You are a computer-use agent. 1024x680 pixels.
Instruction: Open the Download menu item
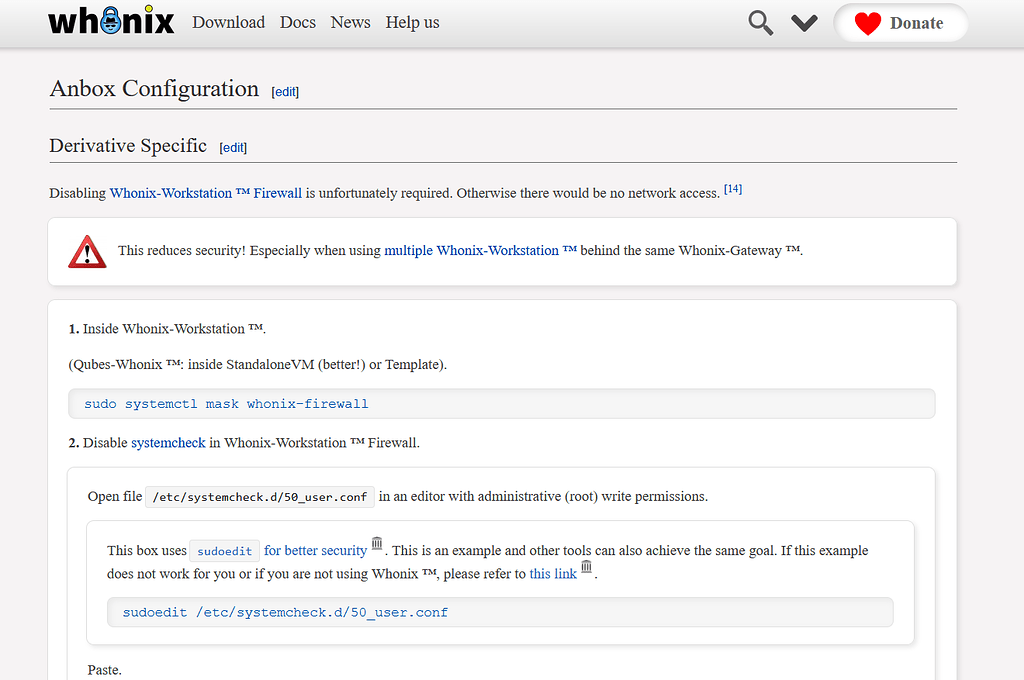pos(228,22)
